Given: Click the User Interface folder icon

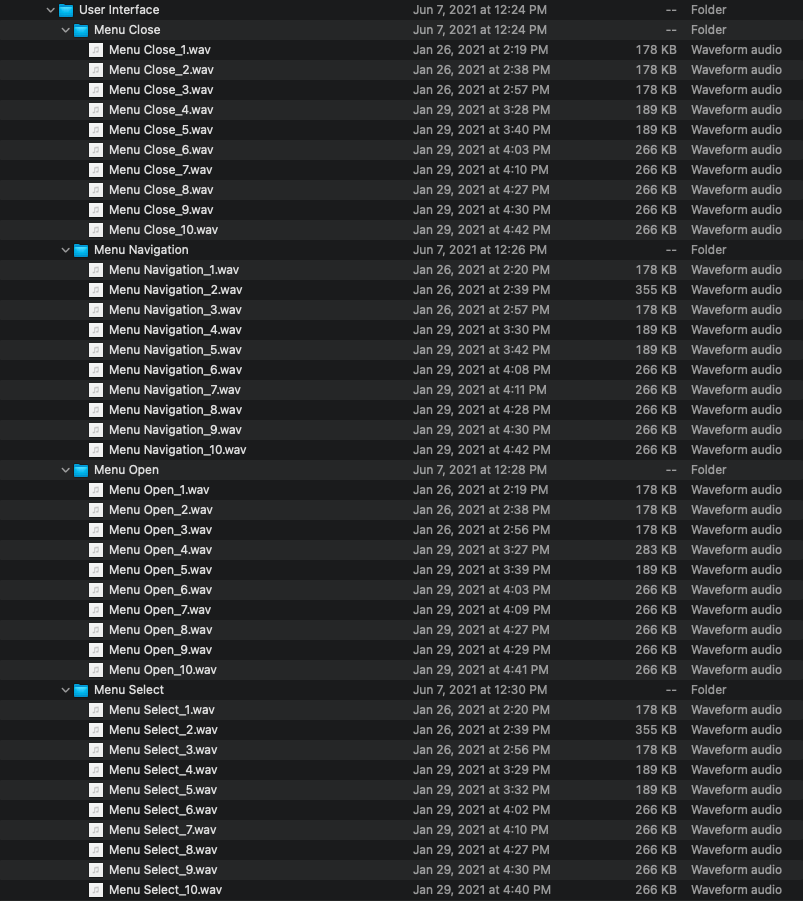Looking at the screenshot, I should [x=66, y=10].
